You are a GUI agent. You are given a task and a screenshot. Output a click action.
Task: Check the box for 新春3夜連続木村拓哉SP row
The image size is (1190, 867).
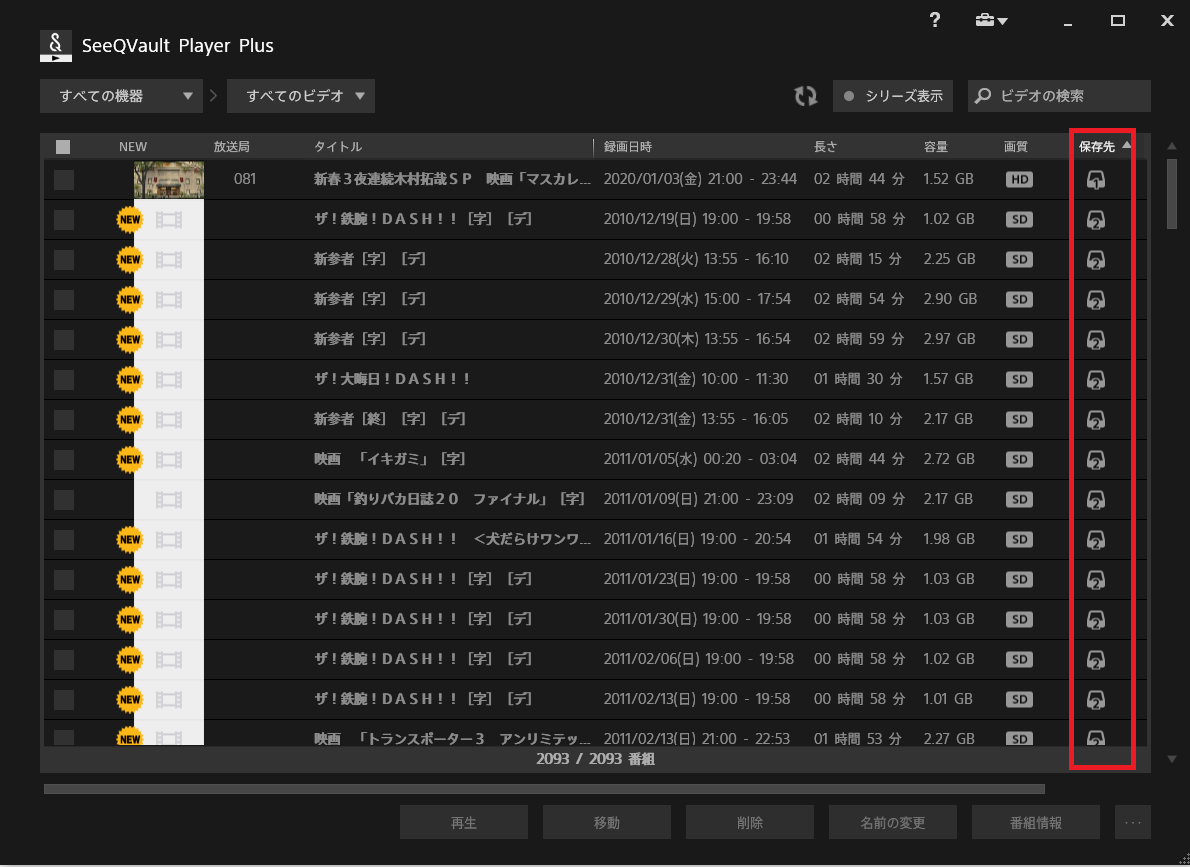pos(64,180)
